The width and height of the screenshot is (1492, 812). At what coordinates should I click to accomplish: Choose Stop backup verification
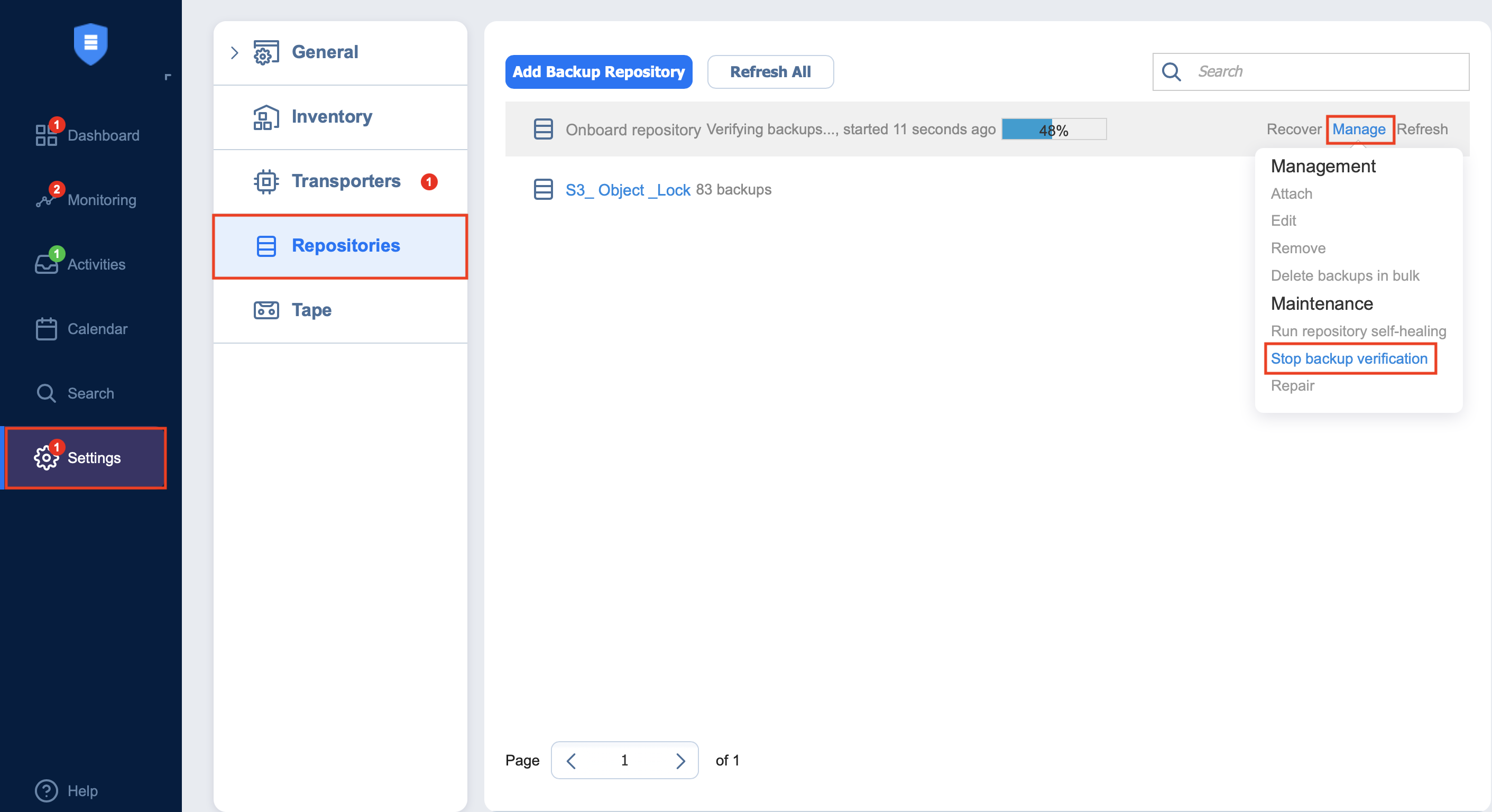coord(1349,359)
